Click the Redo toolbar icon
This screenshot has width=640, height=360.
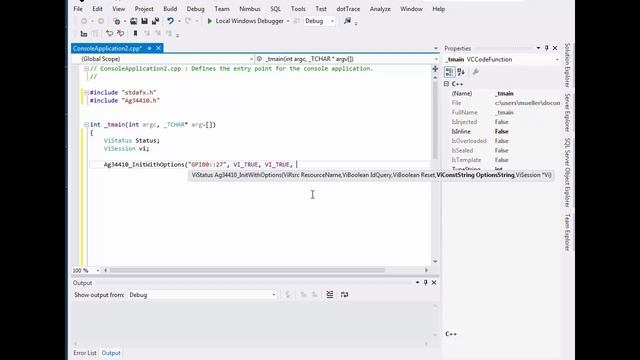click(x=188, y=21)
